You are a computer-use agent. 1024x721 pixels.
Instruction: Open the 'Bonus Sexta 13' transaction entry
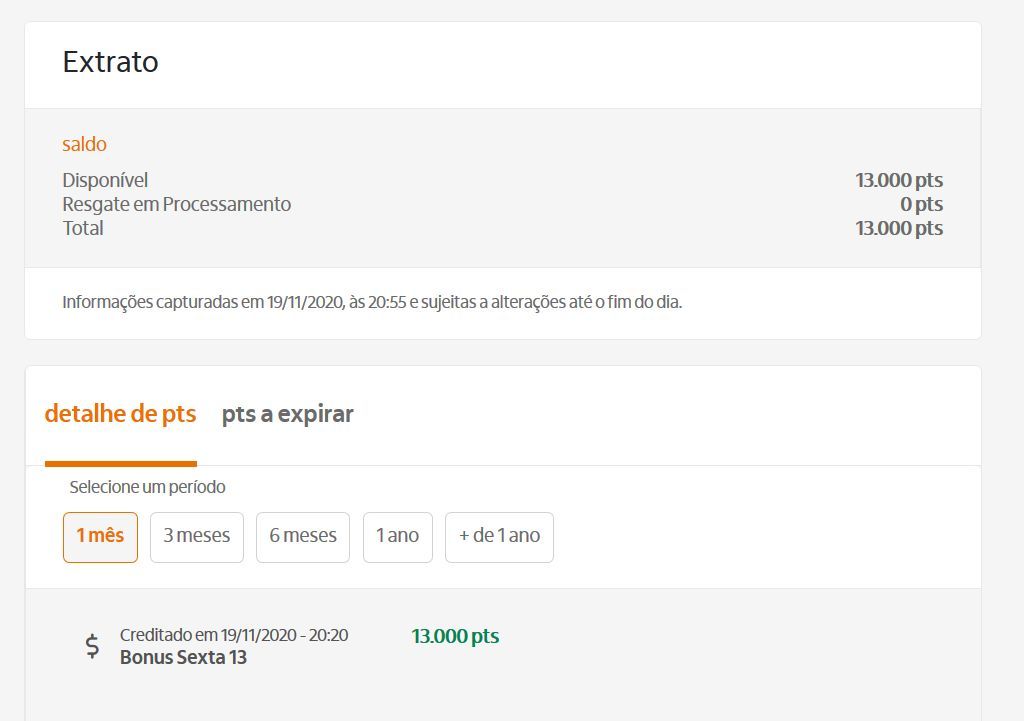183,658
